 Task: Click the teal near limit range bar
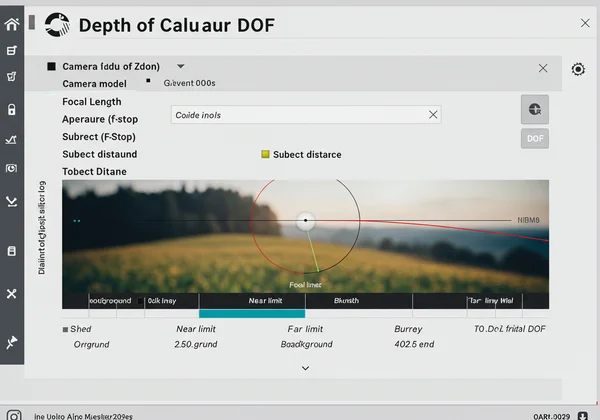click(x=251, y=313)
